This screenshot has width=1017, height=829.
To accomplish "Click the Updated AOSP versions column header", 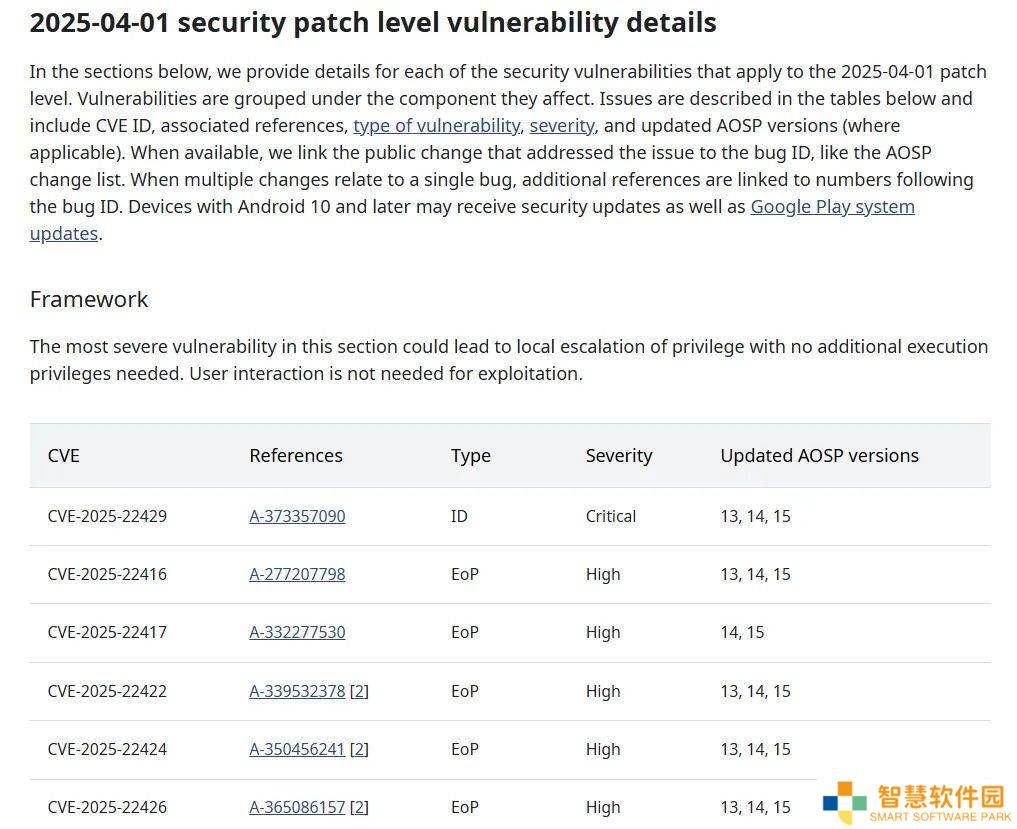I will 819,456.
